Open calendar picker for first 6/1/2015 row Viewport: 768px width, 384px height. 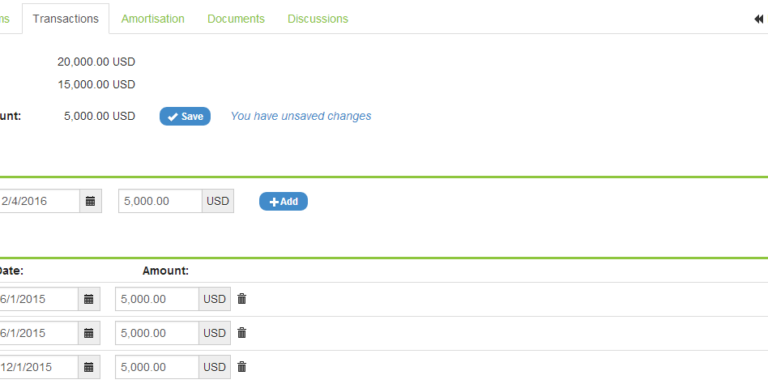[x=89, y=299]
